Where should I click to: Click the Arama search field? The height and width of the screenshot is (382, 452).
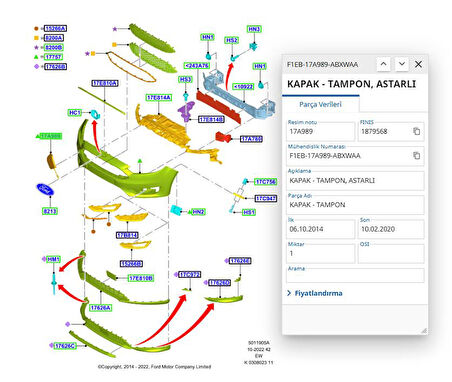pos(355,276)
